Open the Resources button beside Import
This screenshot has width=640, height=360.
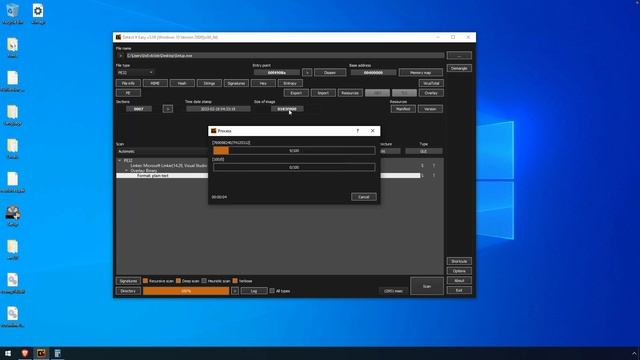tap(350, 93)
